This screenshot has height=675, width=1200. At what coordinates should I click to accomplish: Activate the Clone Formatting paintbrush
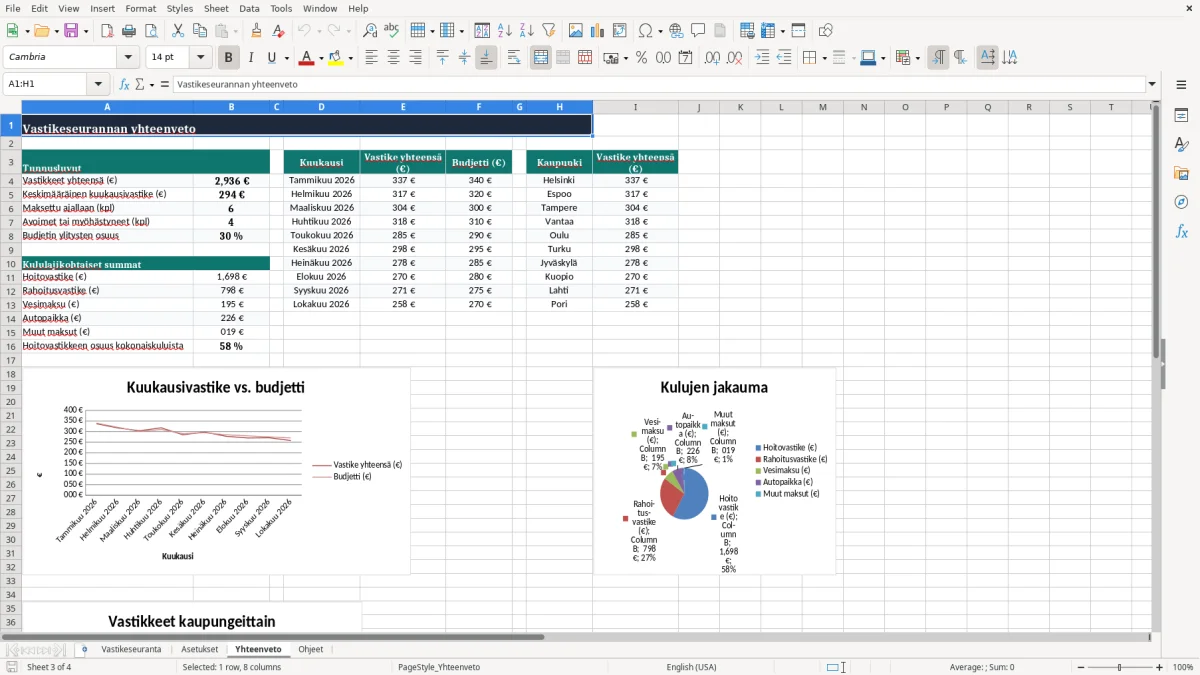point(256,31)
